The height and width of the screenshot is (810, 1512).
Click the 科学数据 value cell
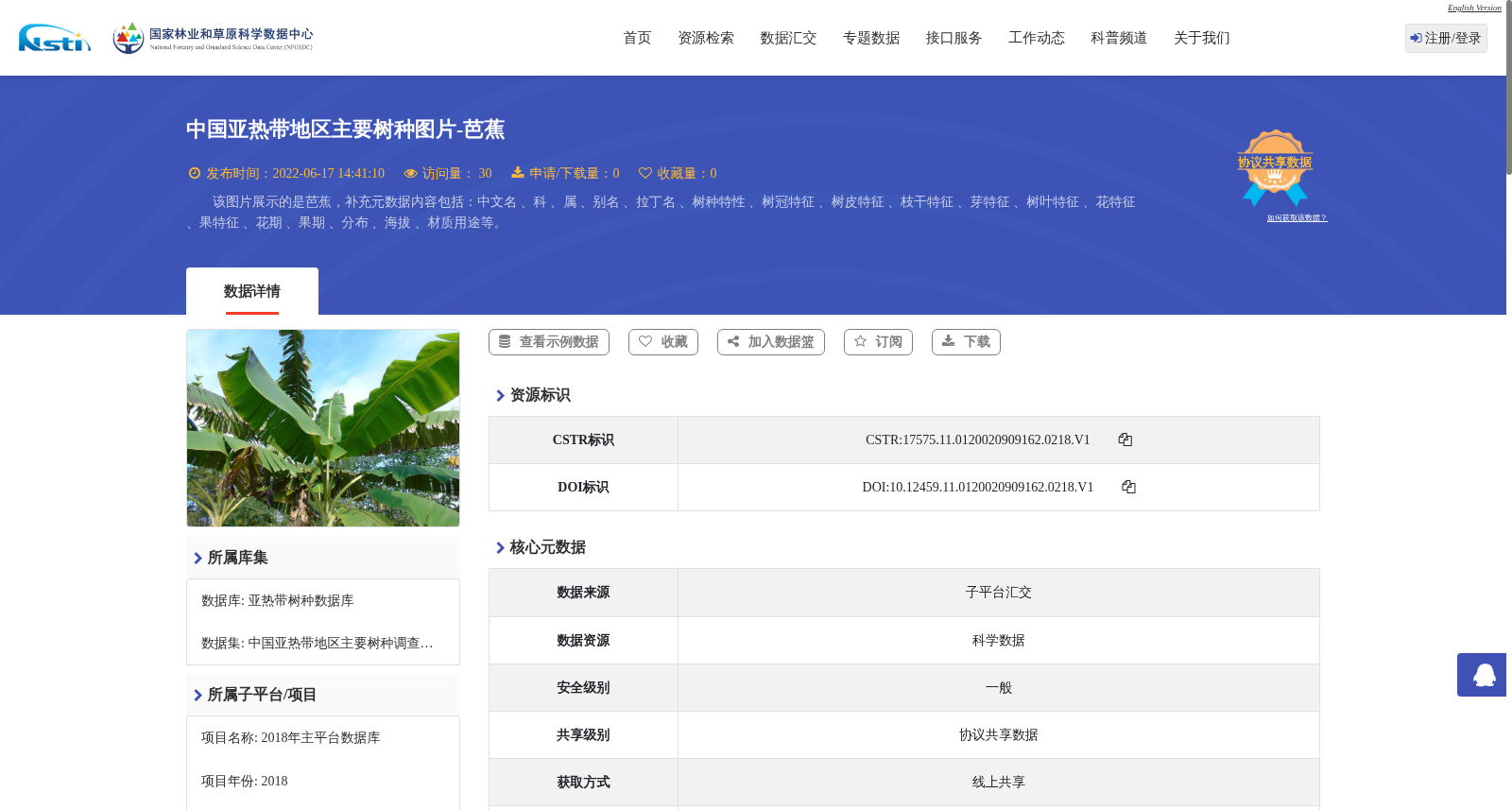click(999, 641)
